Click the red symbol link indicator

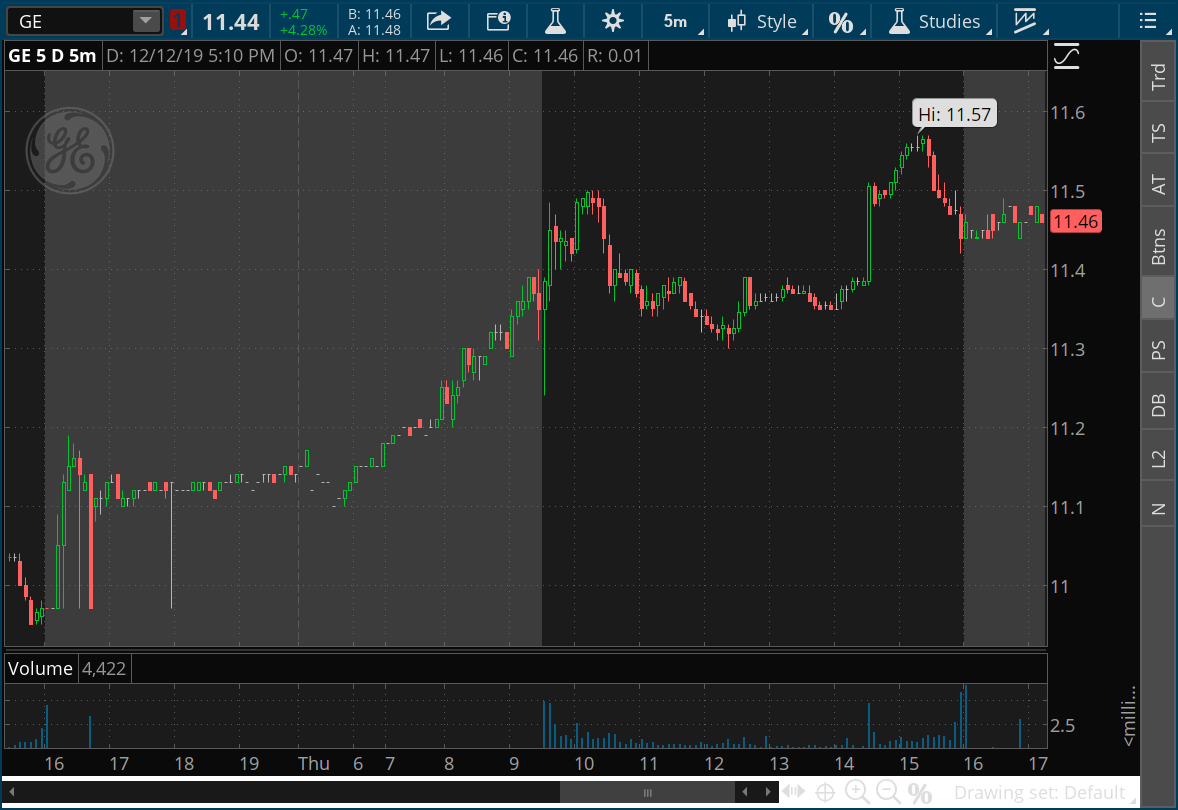tap(177, 20)
